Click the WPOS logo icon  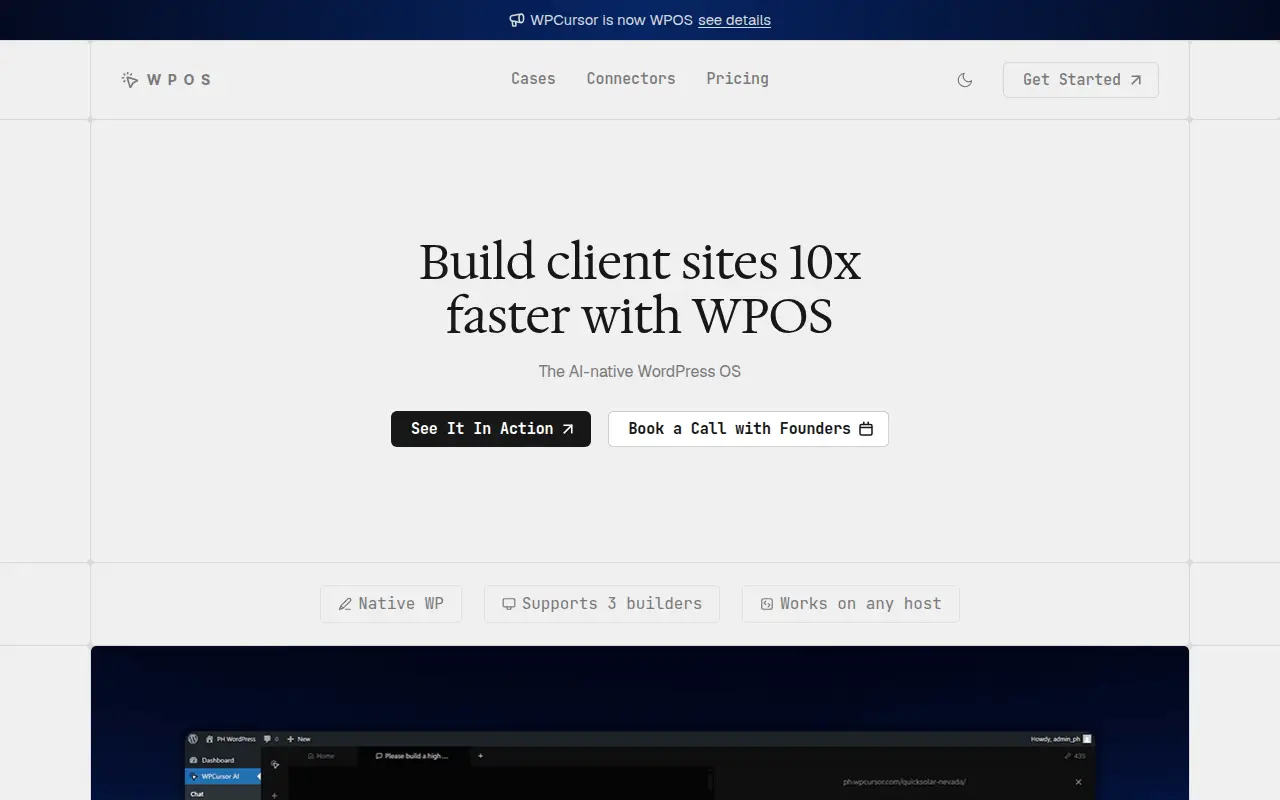[129, 80]
